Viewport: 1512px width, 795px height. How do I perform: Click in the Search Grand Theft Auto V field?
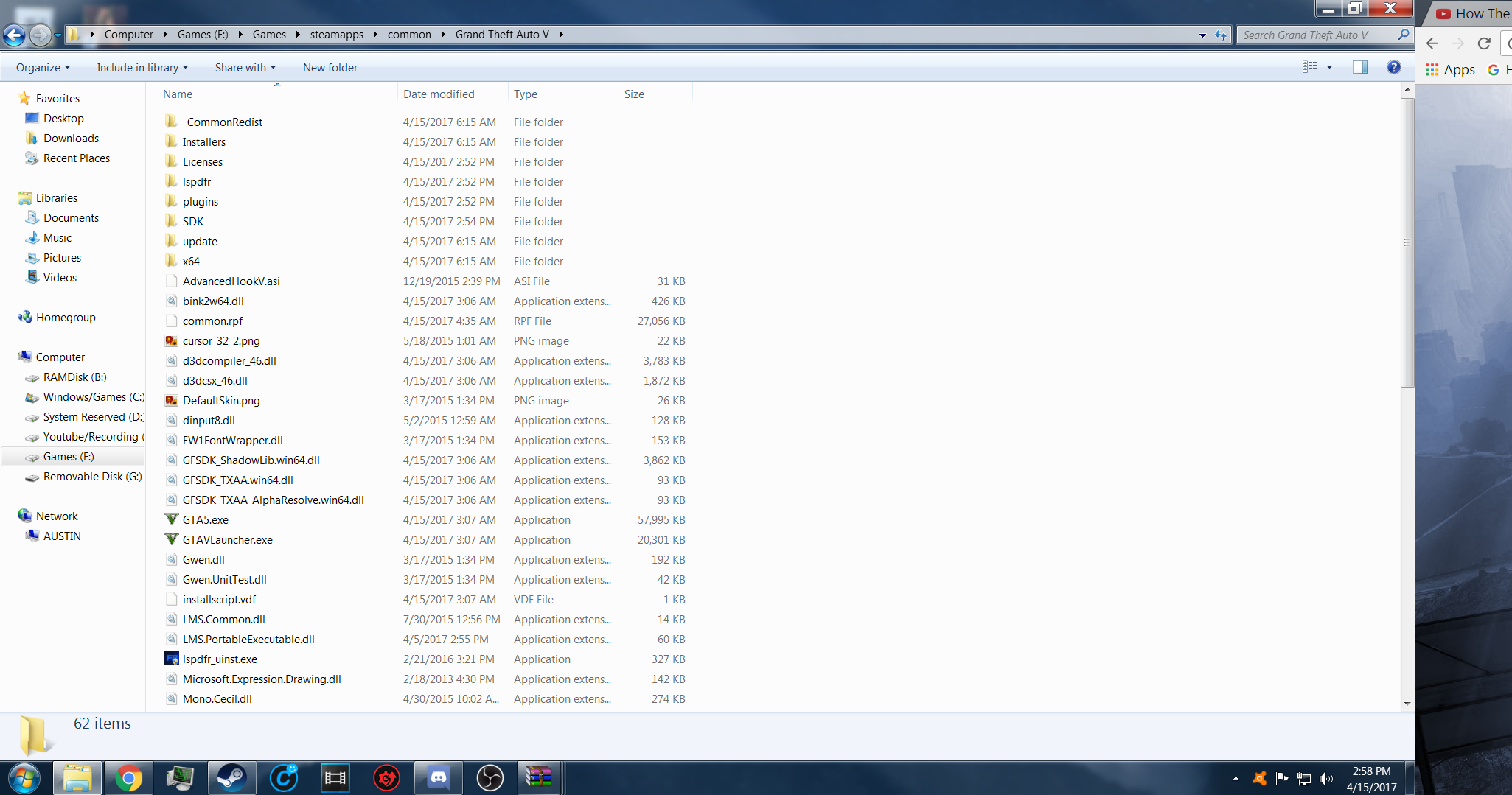[x=1317, y=35]
